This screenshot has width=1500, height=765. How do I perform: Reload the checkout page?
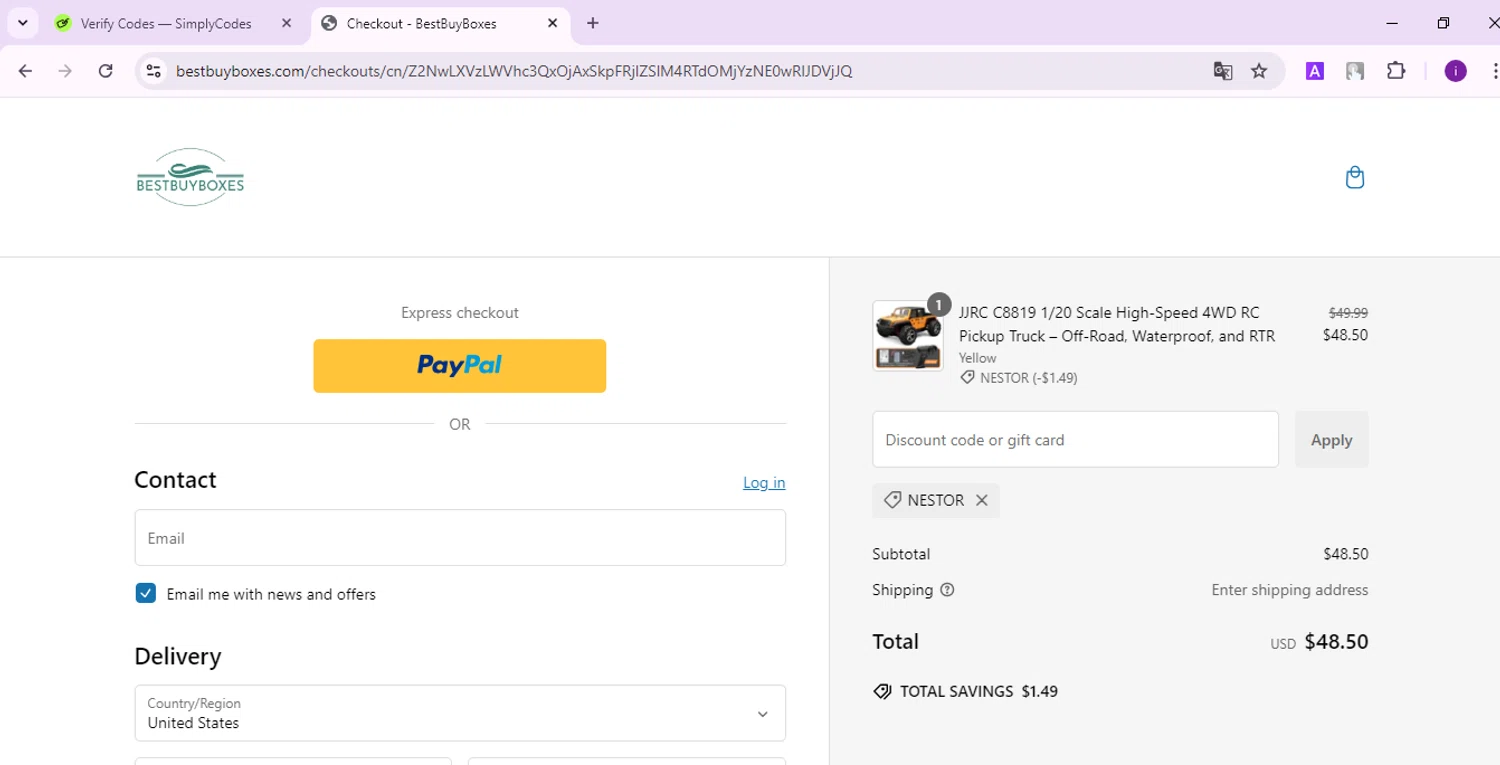(x=105, y=71)
